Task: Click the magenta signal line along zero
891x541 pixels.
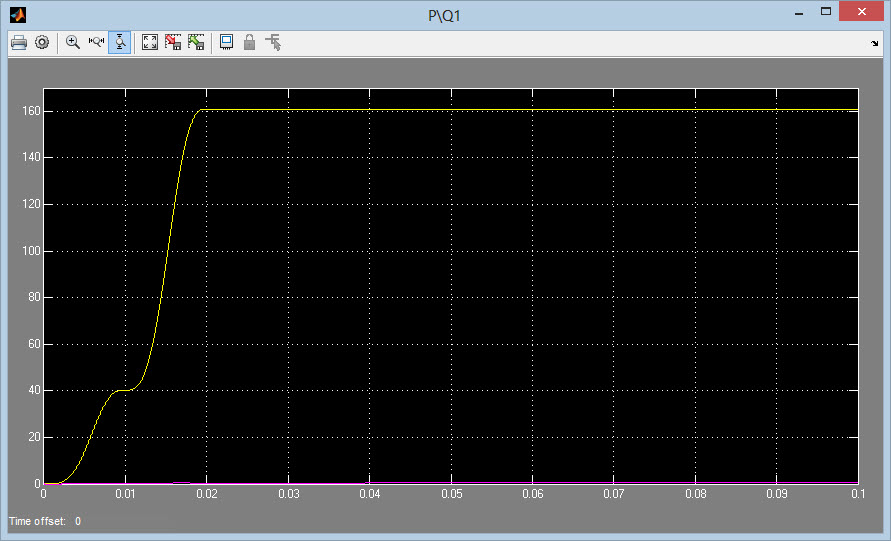Action: pos(600,483)
